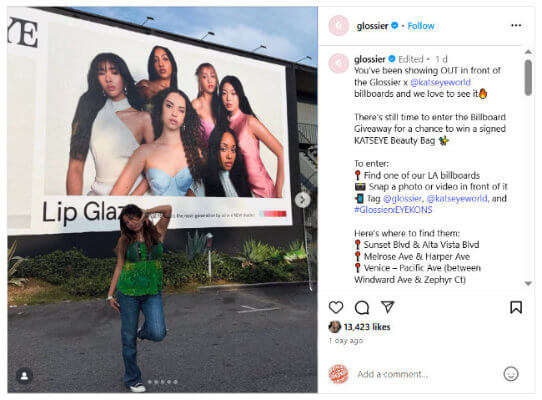
Task: Open the #GlossierxEYEKONS hashtag
Action: coord(393,210)
